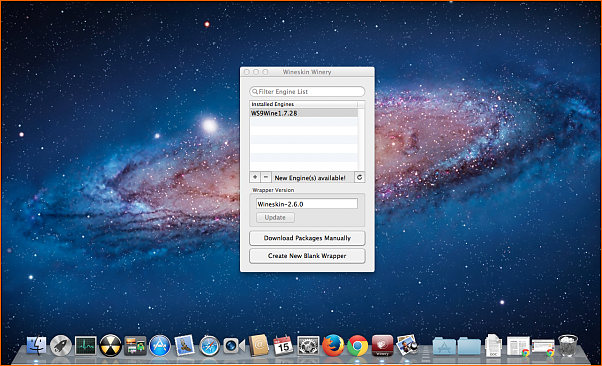This screenshot has width=602, height=366.
Task: Refresh the engine list
Action: [359, 177]
